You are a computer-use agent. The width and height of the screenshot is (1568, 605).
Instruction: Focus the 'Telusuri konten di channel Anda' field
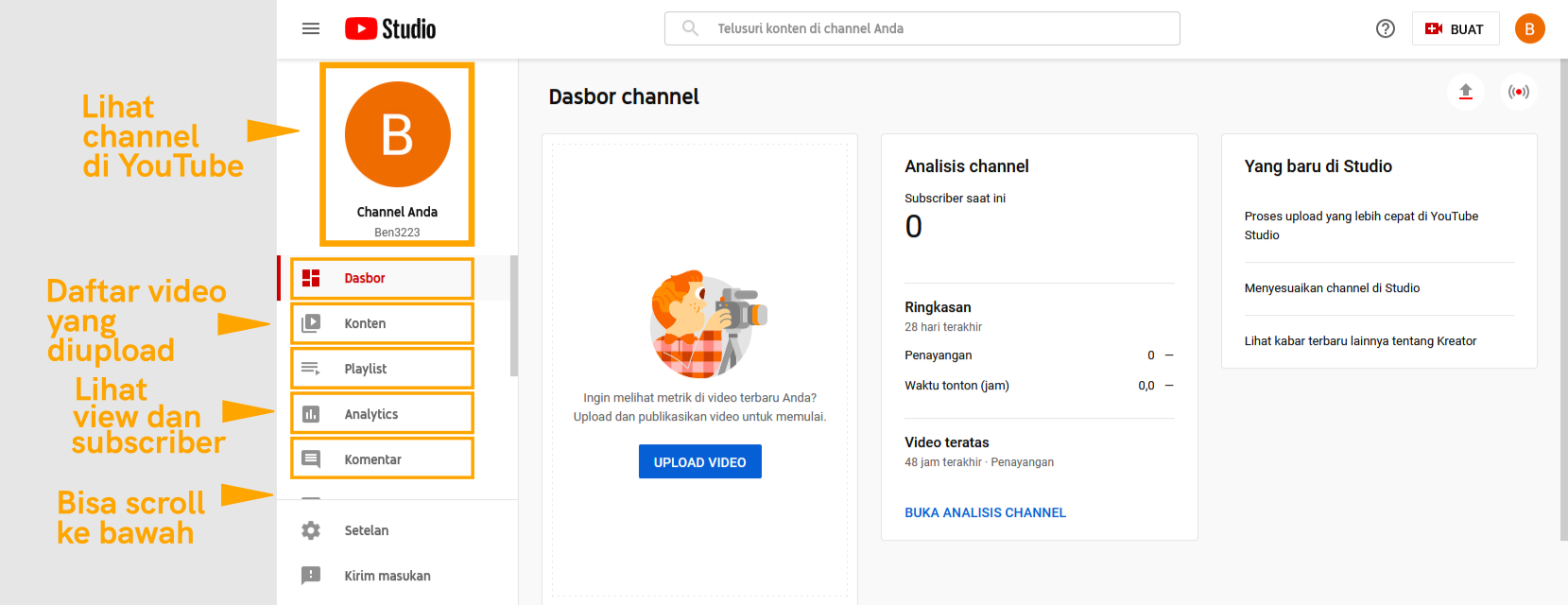click(922, 28)
